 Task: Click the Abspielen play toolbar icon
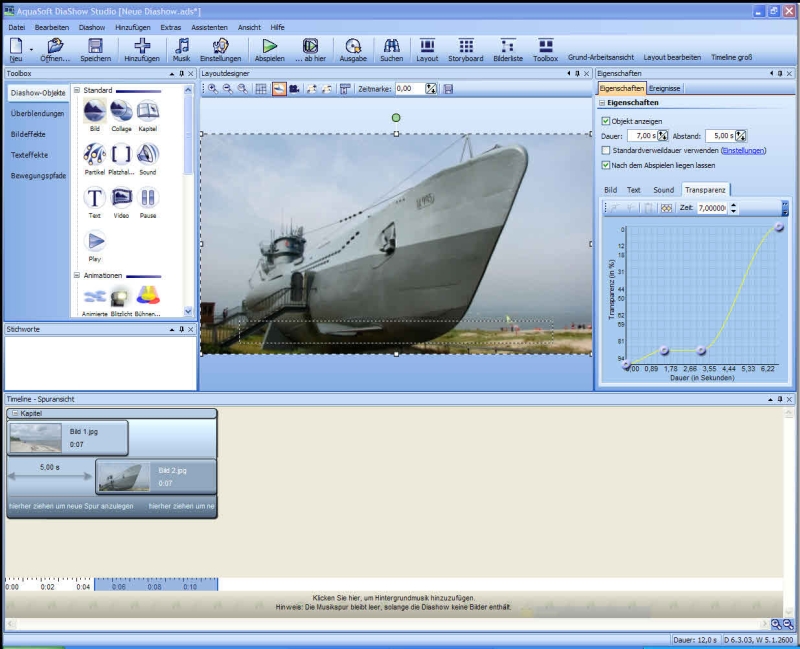coord(269,46)
